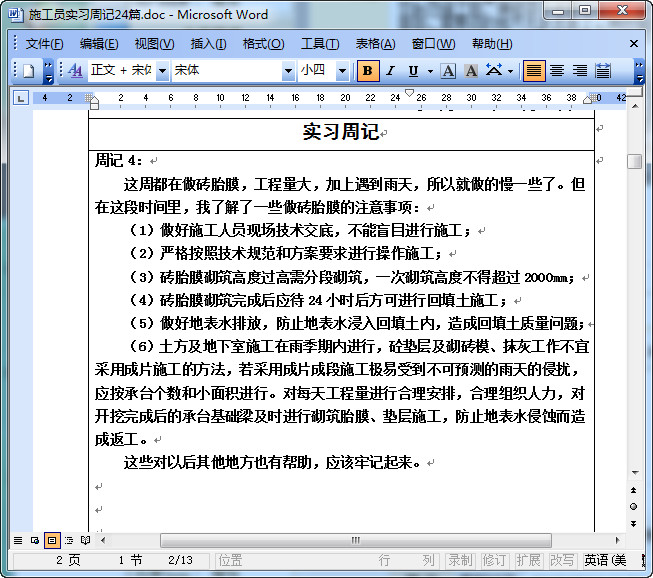Toggle 修订 track changes in status bar
Image resolution: width=653 pixels, height=578 pixels.
(x=494, y=560)
